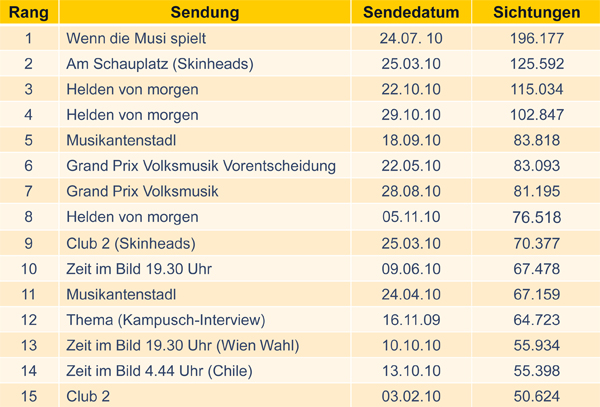Click the date 03.02.10
This screenshot has width=600, height=407.
(x=411, y=396)
